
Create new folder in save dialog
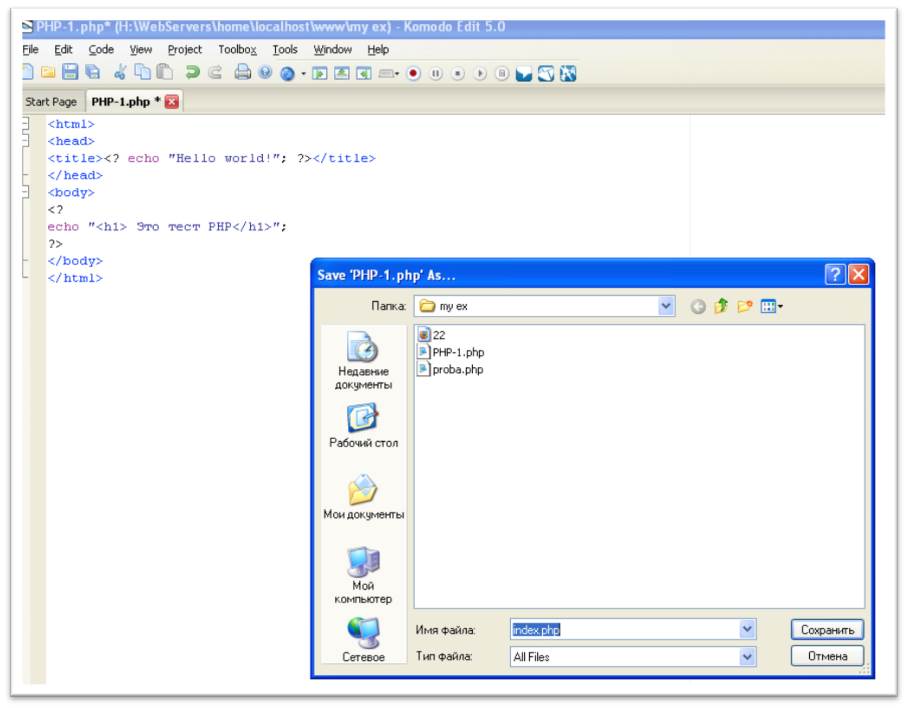[x=744, y=306]
